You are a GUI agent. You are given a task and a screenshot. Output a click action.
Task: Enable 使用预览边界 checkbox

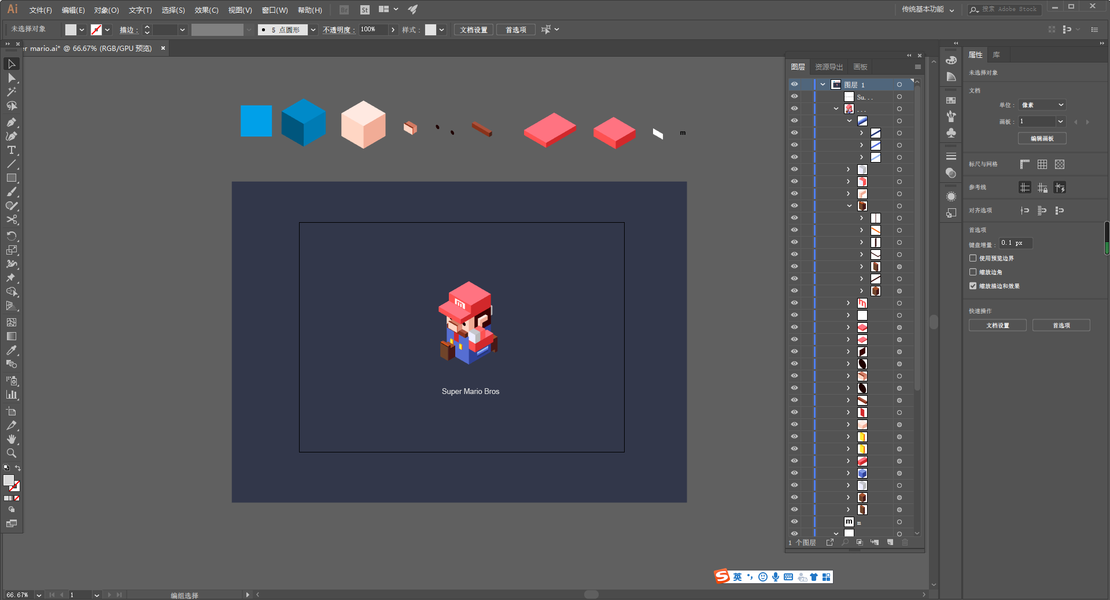click(x=973, y=258)
